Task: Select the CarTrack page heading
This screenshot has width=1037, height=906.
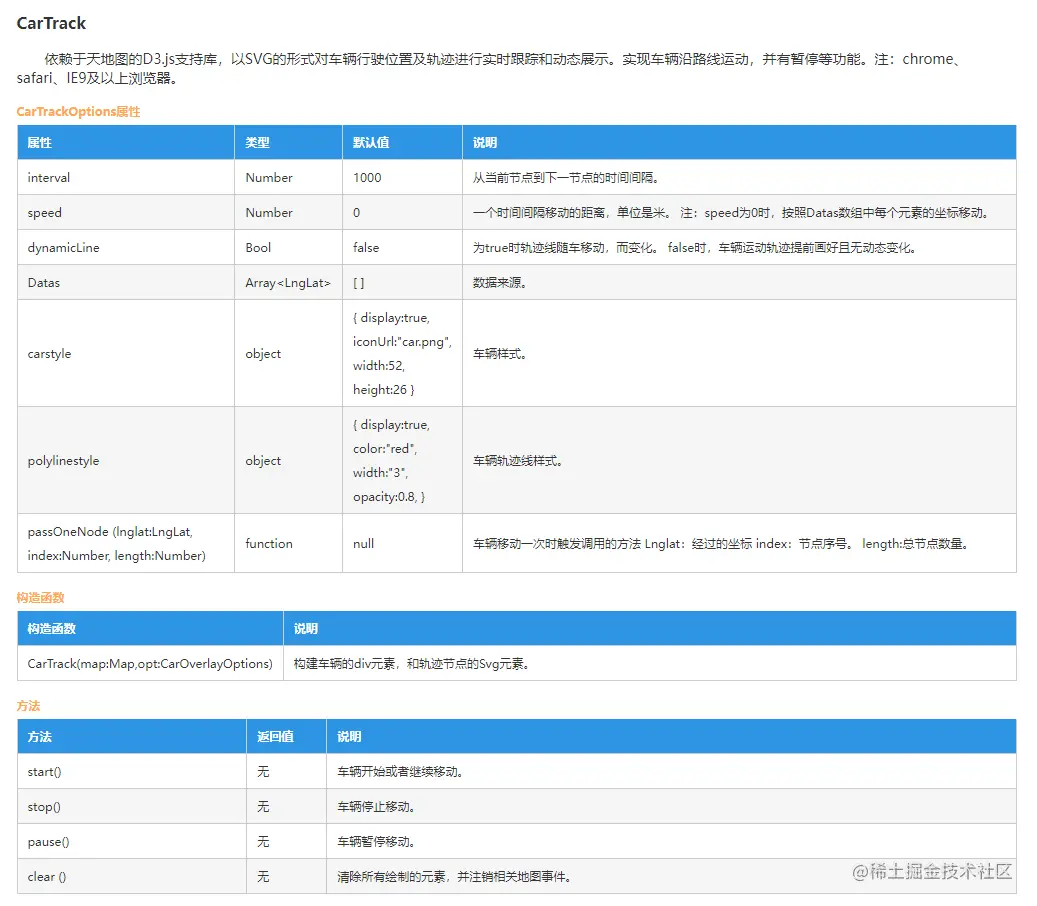Action: click(x=51, y=23)
